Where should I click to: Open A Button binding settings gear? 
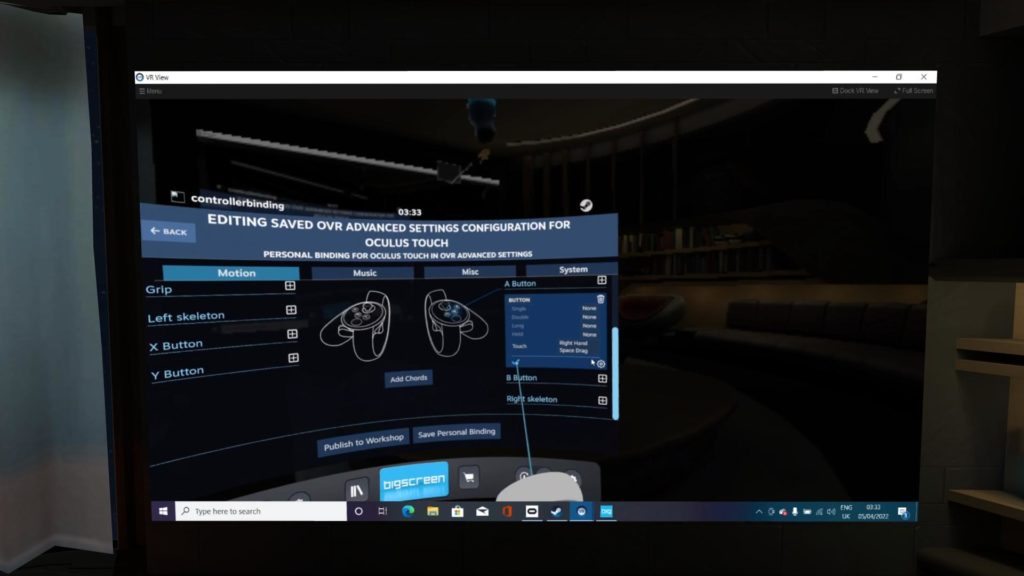(601, 364)
